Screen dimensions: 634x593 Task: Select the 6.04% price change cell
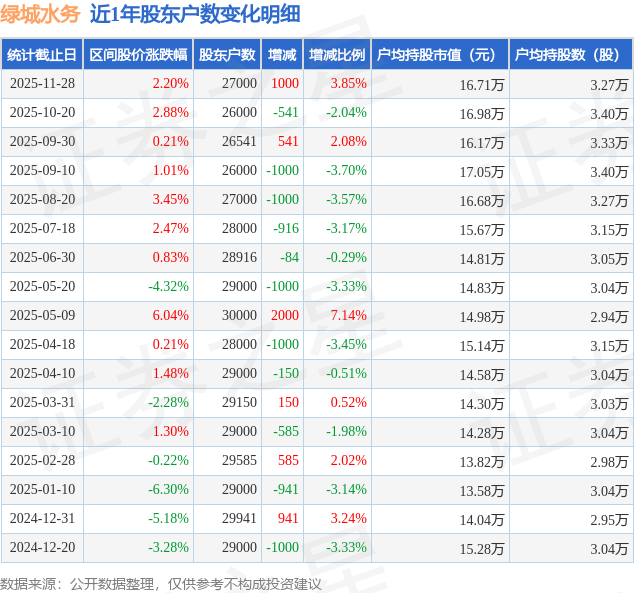click(x=171, y=315)
